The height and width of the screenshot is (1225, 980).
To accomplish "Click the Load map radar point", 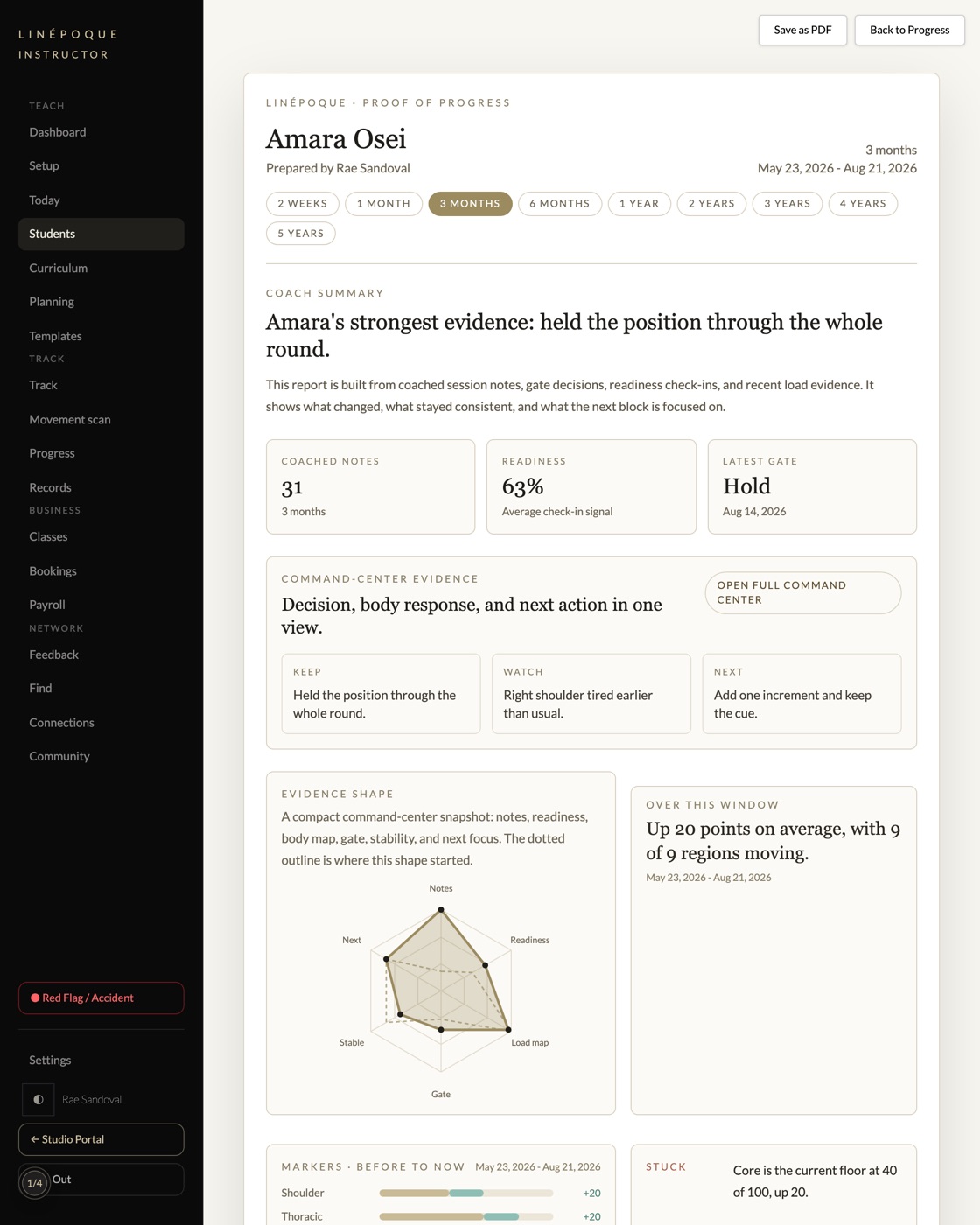I will coord(508,1030).
